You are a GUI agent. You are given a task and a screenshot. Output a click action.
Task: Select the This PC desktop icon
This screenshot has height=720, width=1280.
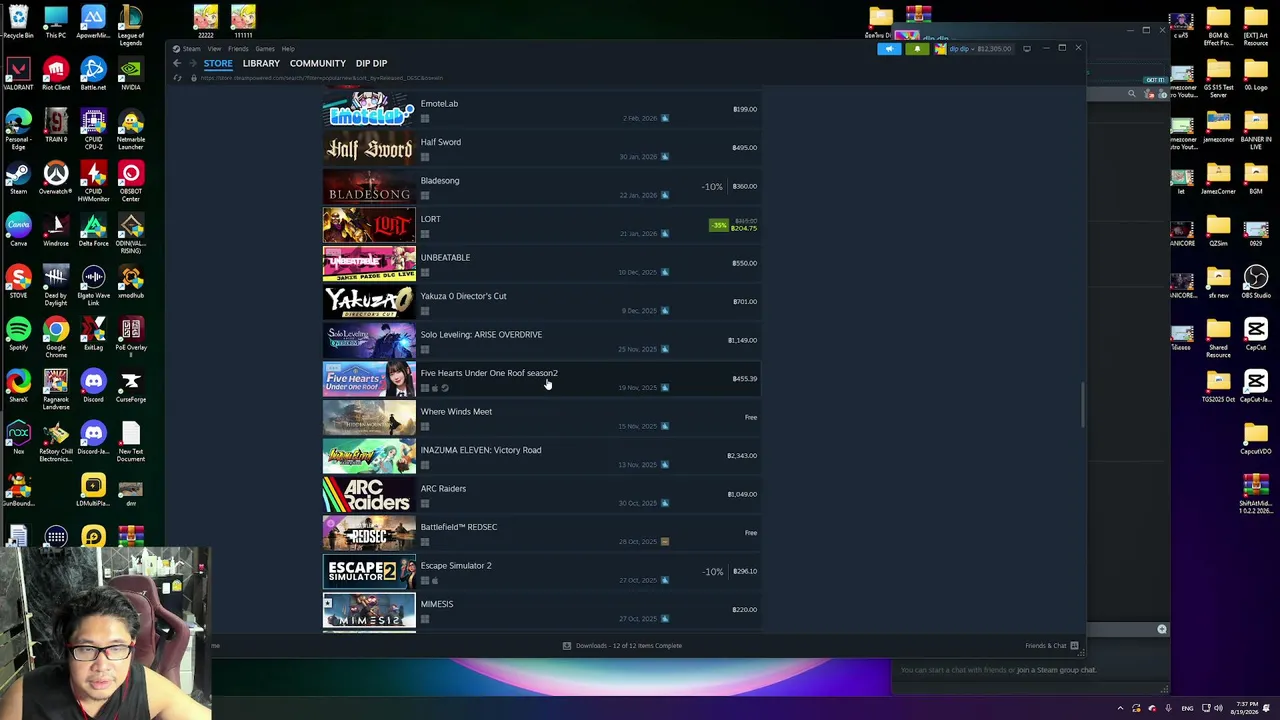pos(56,23)
